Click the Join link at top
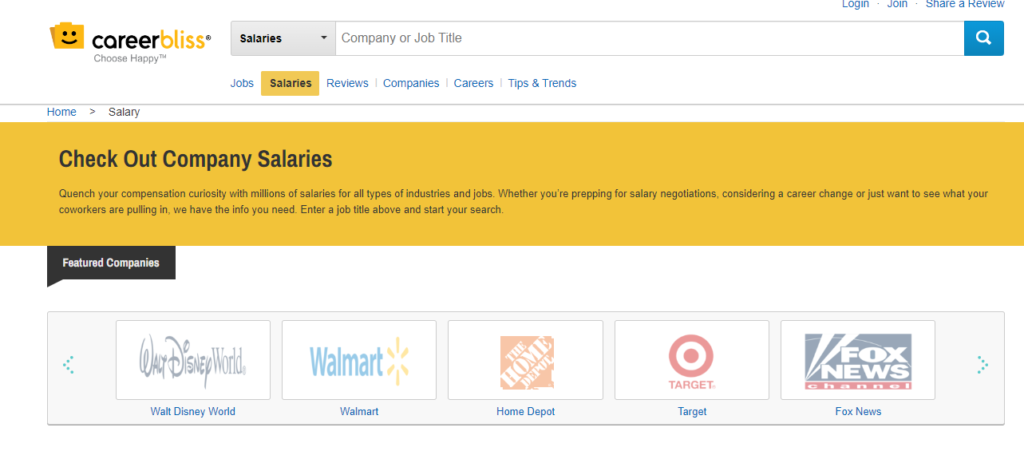Screen dimensions: 1024x463 897,5
